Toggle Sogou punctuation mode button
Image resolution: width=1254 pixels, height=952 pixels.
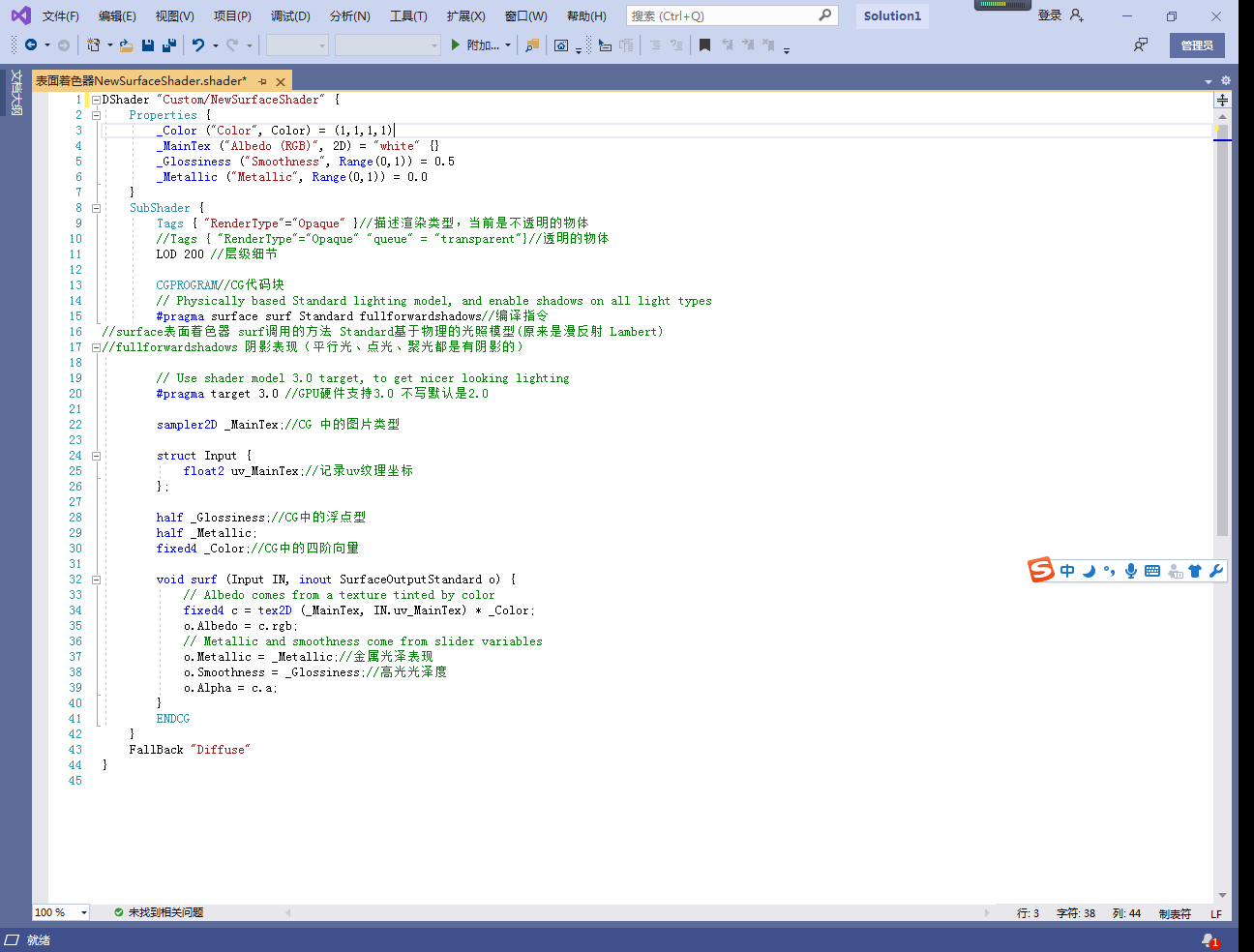1109,571
